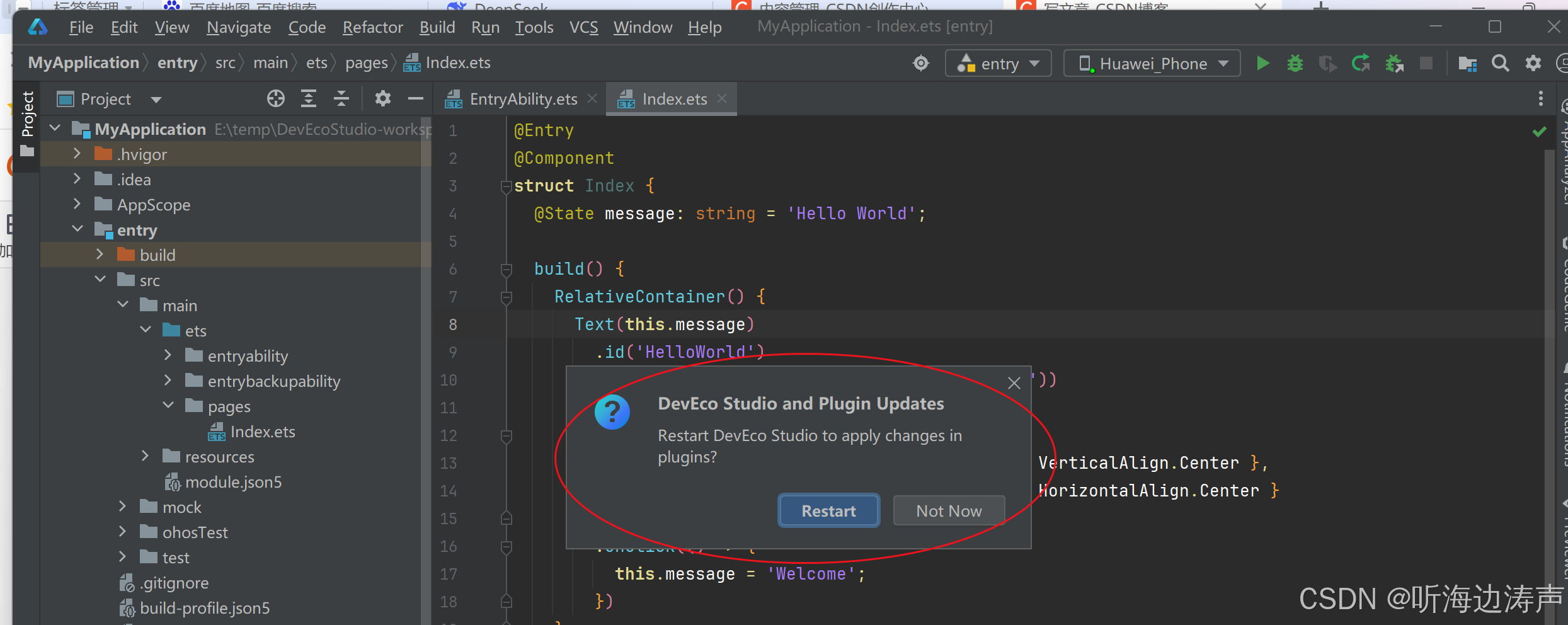Click question mark icon in updates dialog
This screenshot has height=625, width=1568.
point(612,412)
